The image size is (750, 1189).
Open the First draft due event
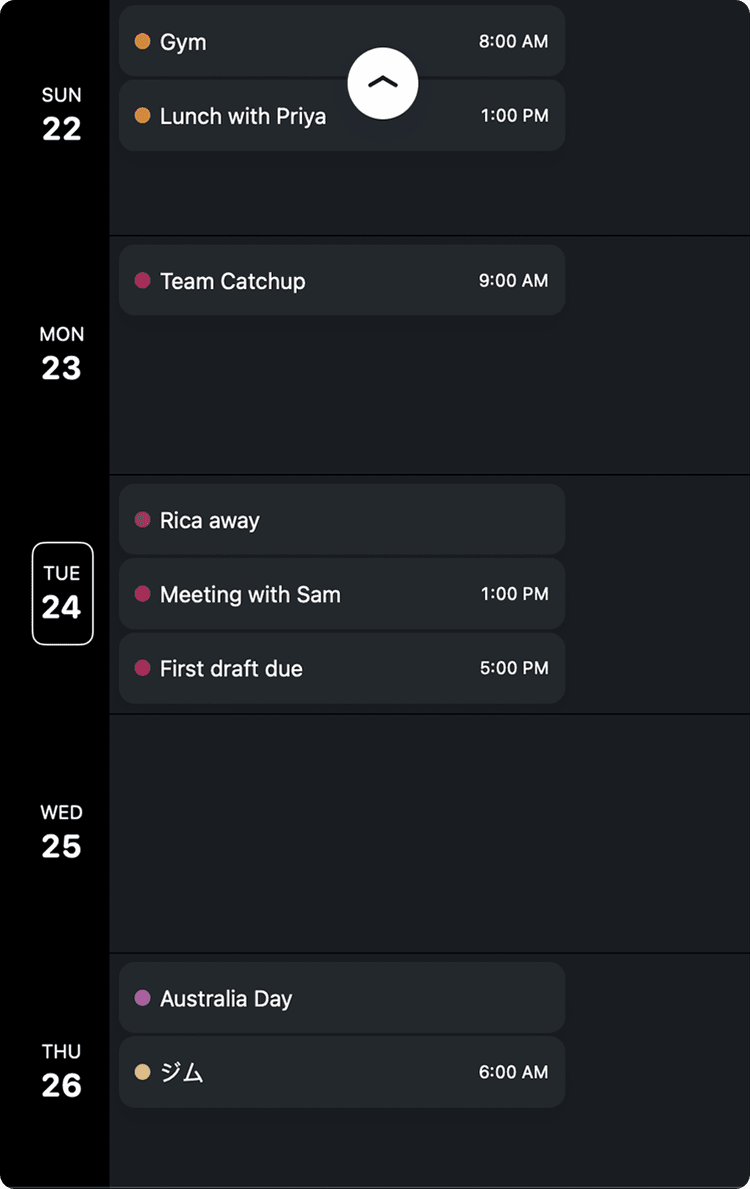coord(341,668)
